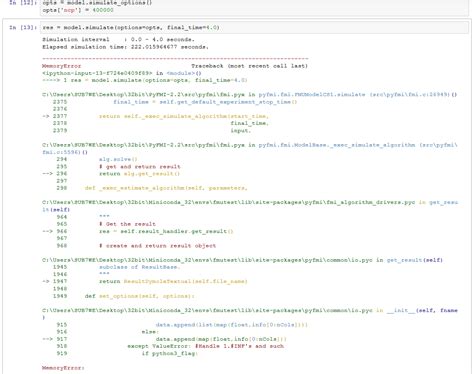Click line 918 'except ValueError: #Handle 1.#INF's and such'
This screenshot has height=374, width=474.
[170, 346]
